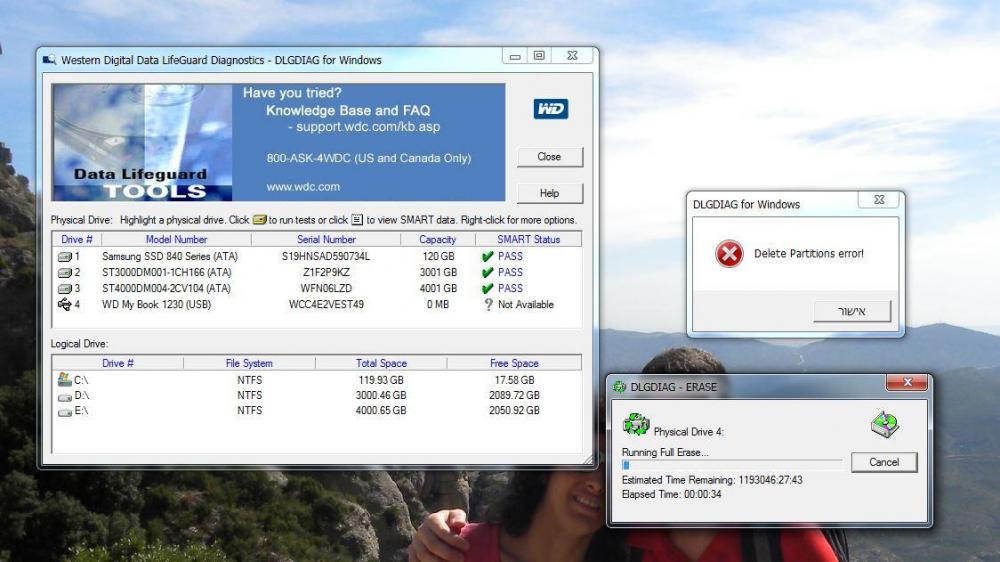Click the Close button in main window

coord(550,157)
